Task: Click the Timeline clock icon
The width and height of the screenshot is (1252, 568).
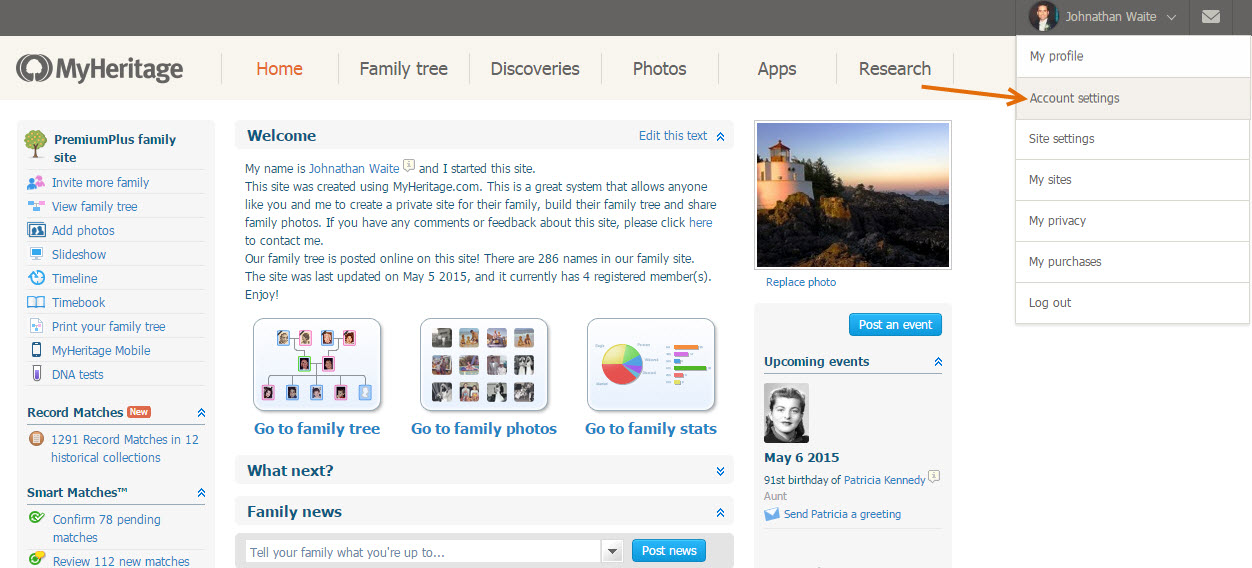Action: 36,278
